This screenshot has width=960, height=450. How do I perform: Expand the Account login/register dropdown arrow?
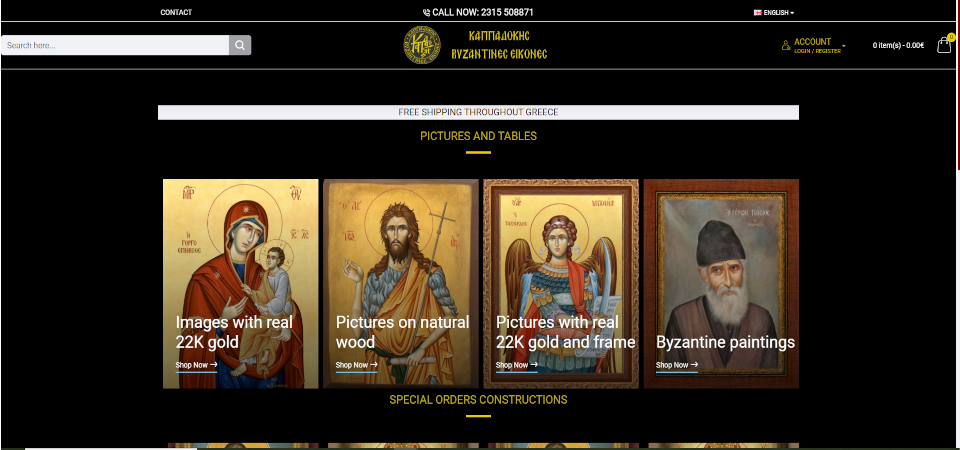click(x=844, y=46)
